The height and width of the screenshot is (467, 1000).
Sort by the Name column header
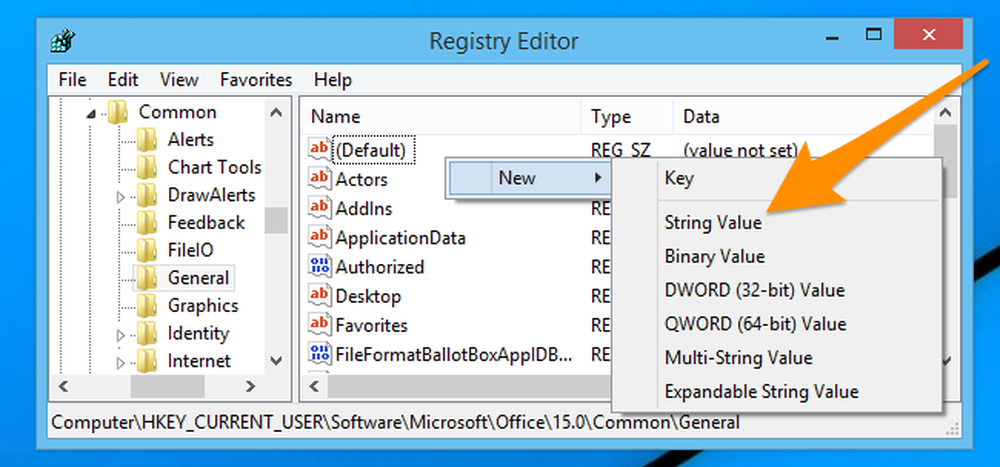point(441,117)
